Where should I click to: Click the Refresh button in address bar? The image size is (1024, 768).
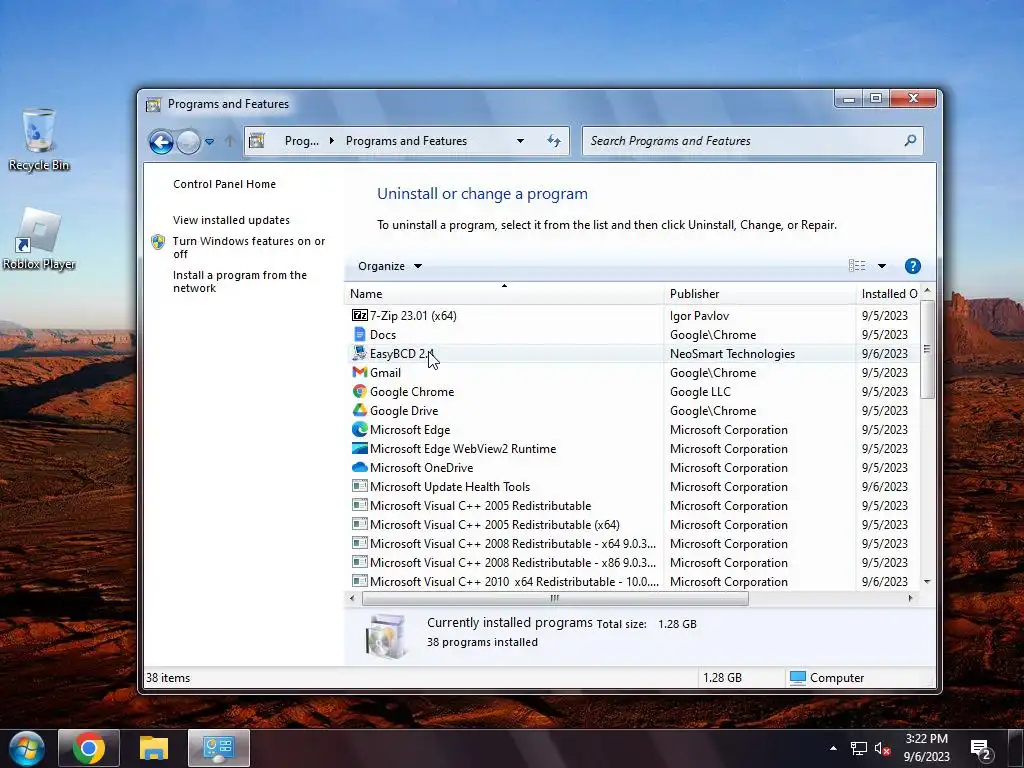coord(554,141)
